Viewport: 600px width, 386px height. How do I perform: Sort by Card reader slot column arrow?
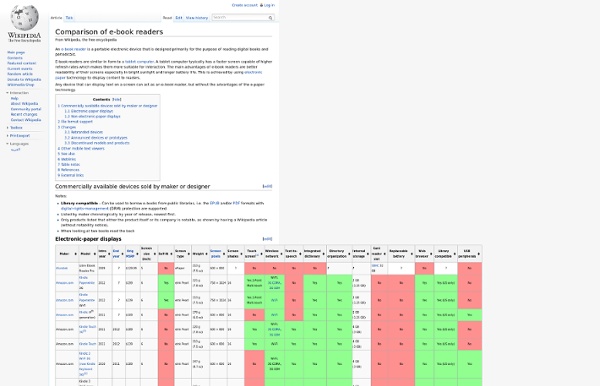tap(385, 254)
